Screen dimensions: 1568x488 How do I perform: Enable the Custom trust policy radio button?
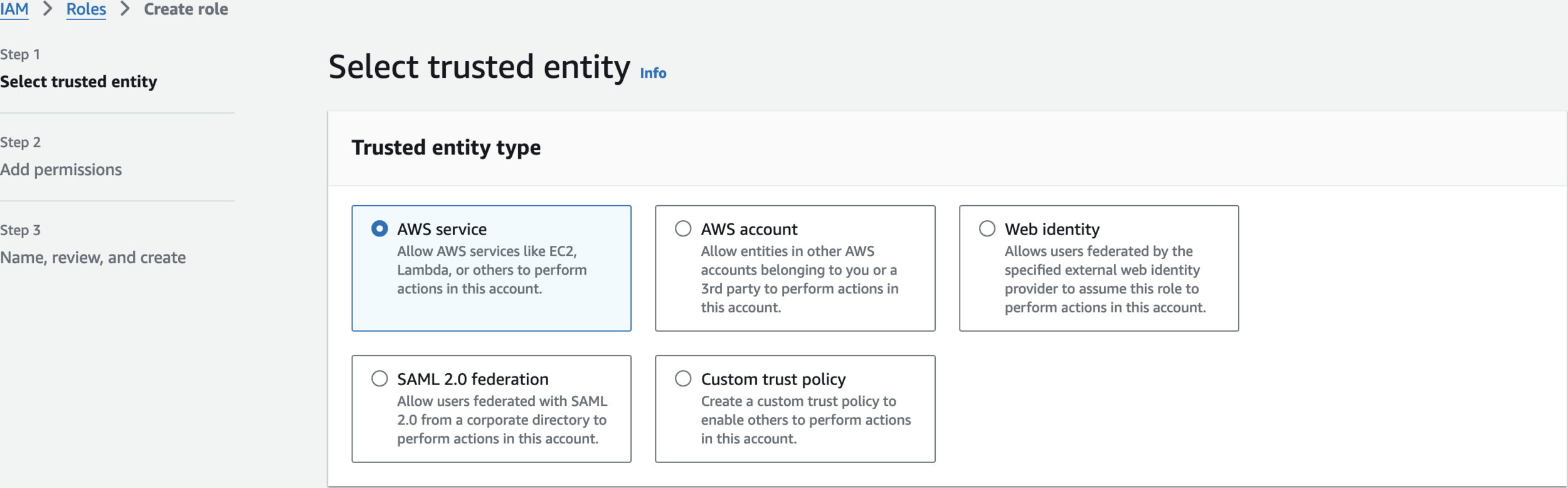683,378
